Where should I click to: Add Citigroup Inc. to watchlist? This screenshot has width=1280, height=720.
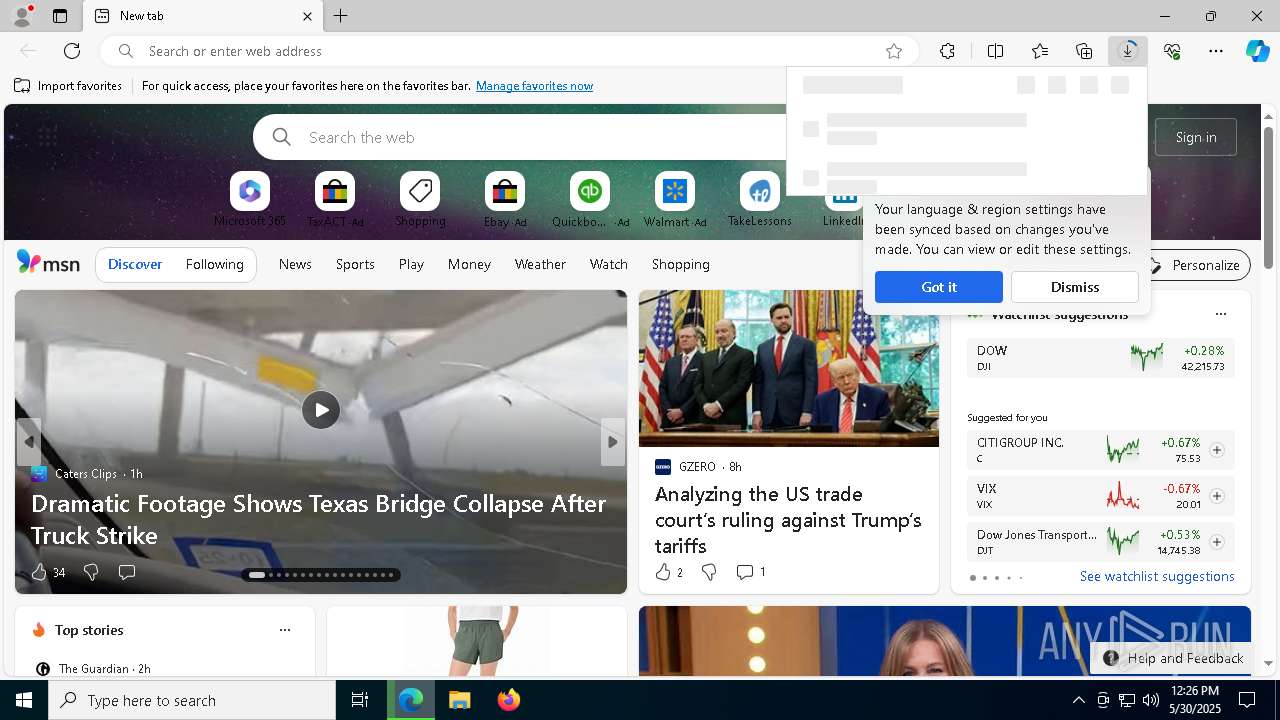coord(1216,450)
